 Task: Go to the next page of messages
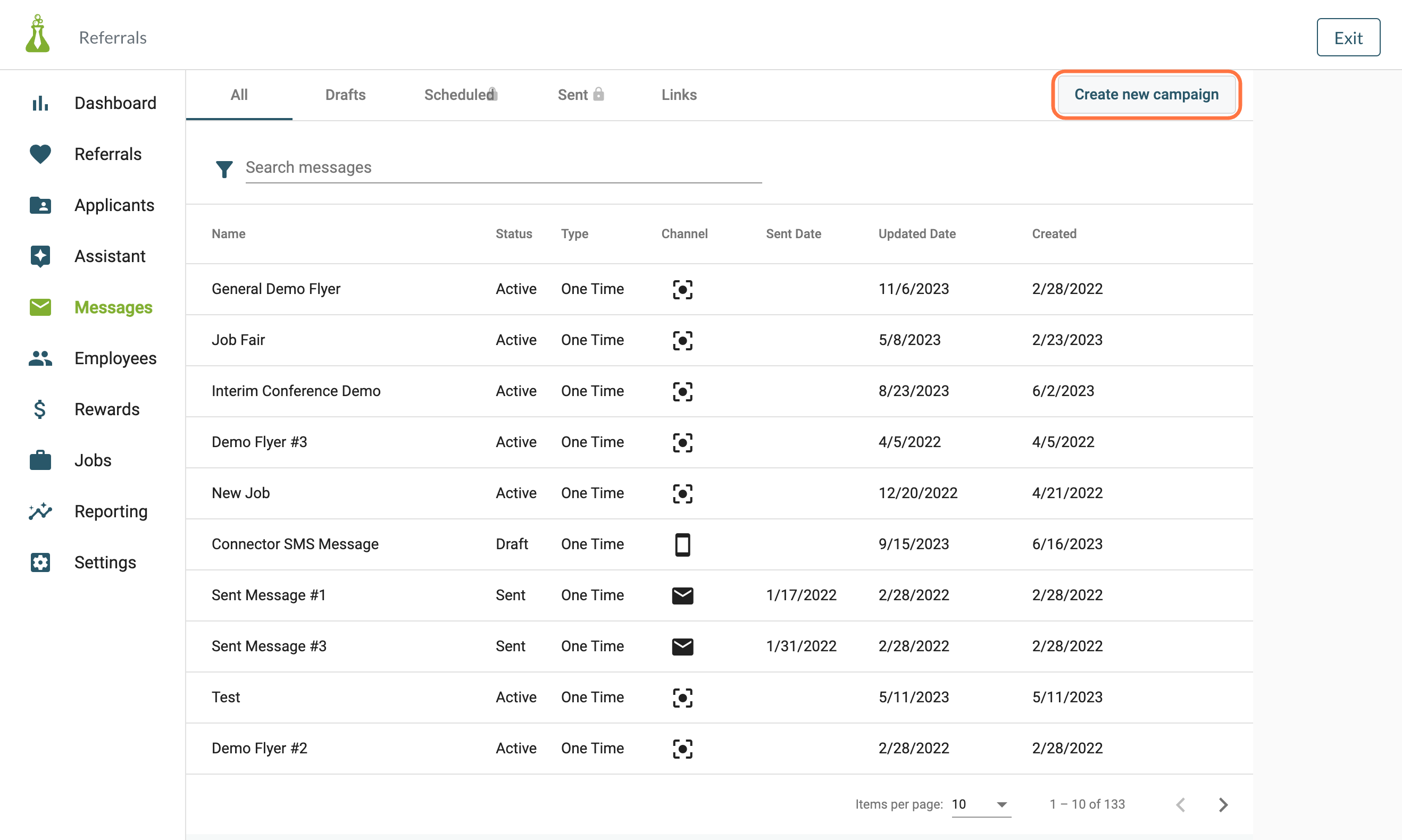tap(1223, 804)
